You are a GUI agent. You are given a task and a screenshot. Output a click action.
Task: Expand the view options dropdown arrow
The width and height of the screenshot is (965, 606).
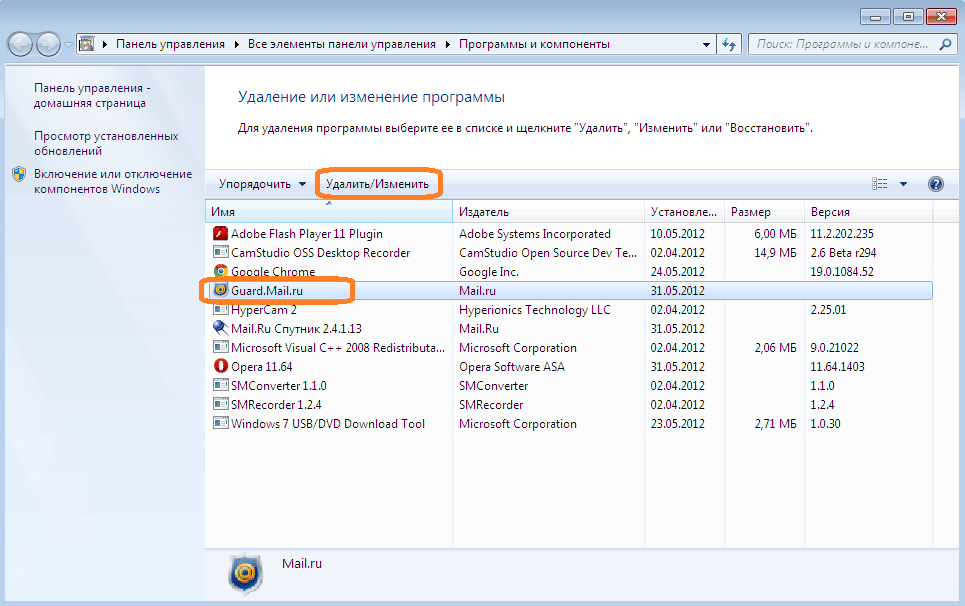[903, 184]
